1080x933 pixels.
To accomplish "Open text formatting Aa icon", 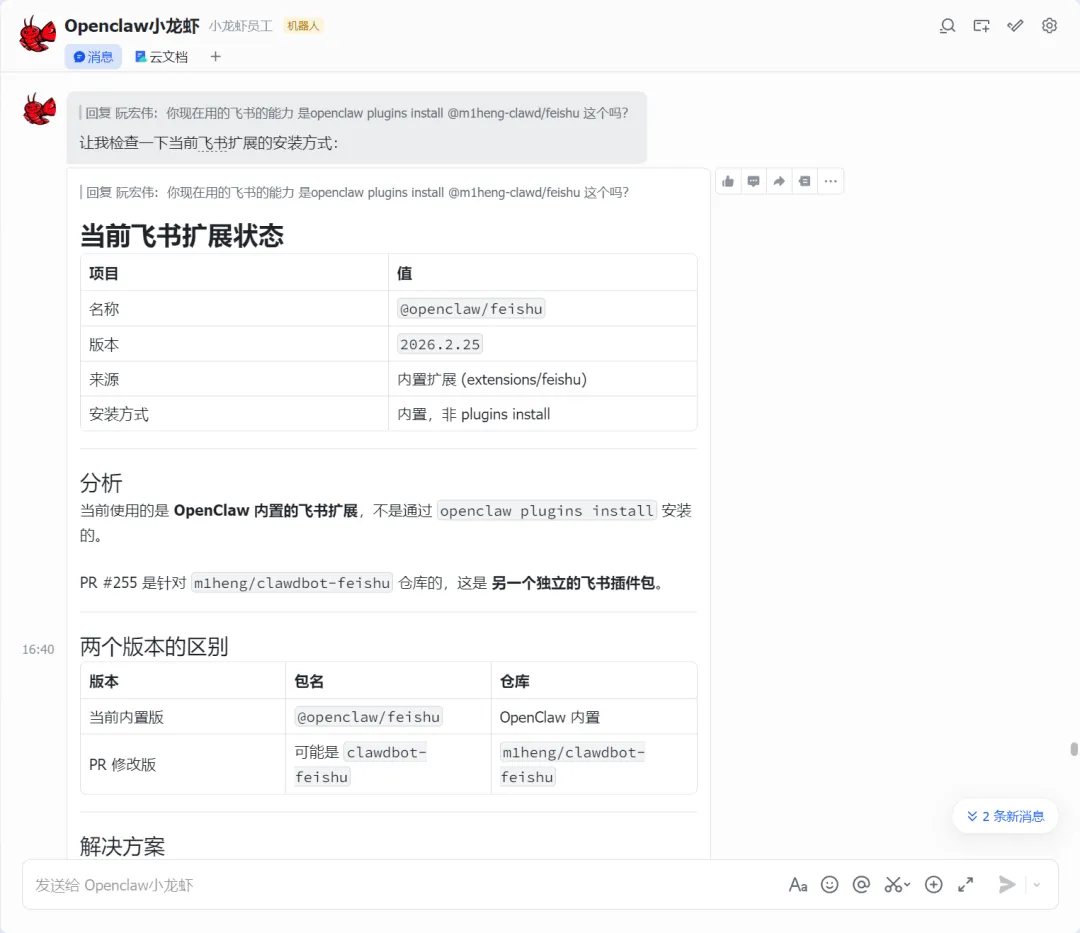I will pos(798,885).
